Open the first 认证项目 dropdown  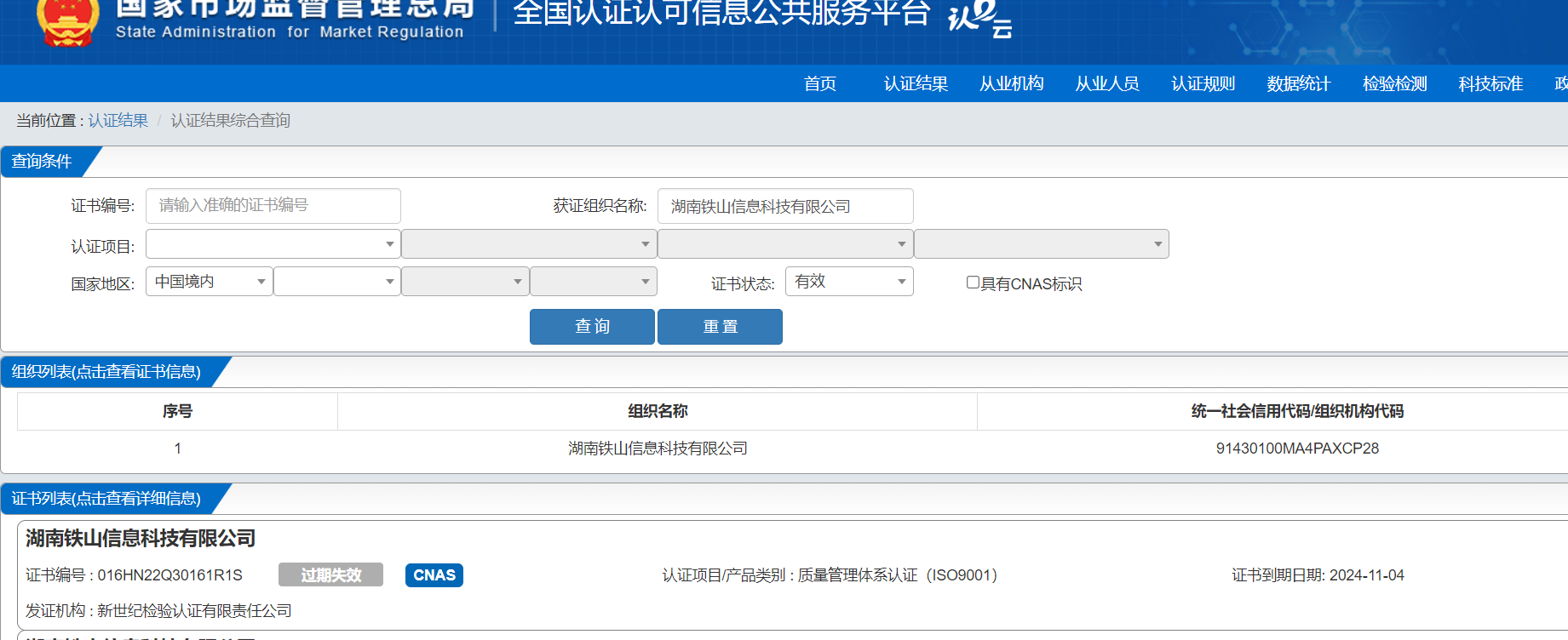tap(273, 244)
